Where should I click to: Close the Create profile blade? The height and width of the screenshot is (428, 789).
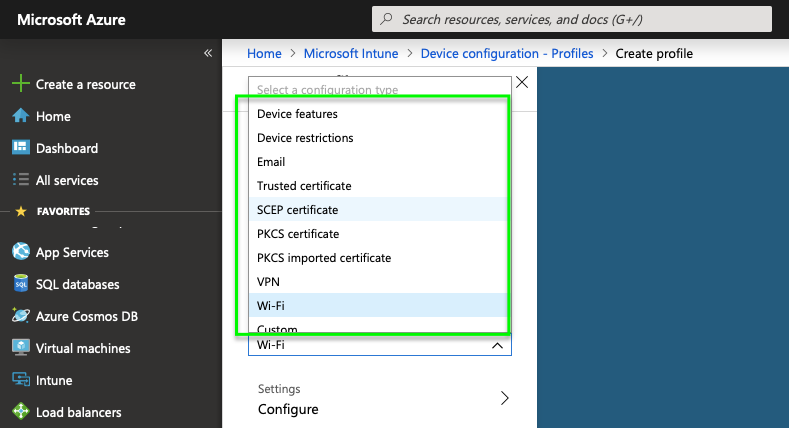[x=521, y=83]
